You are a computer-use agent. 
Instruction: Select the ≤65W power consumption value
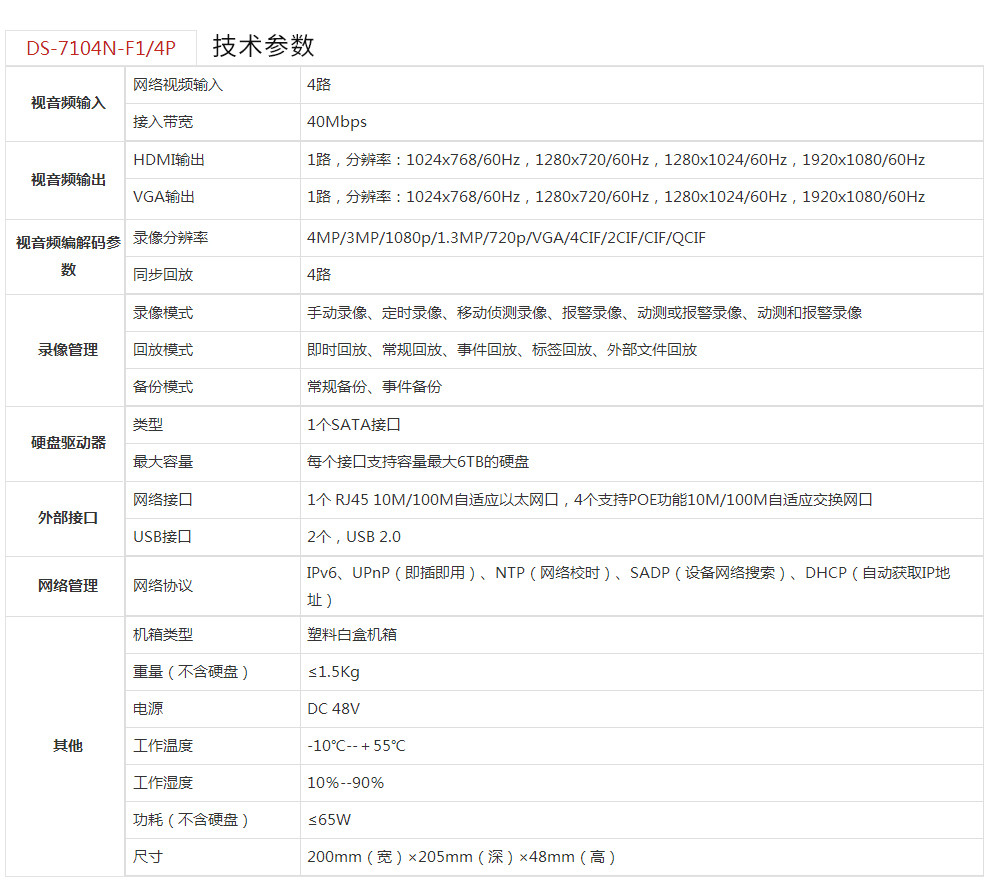[329, 820]
